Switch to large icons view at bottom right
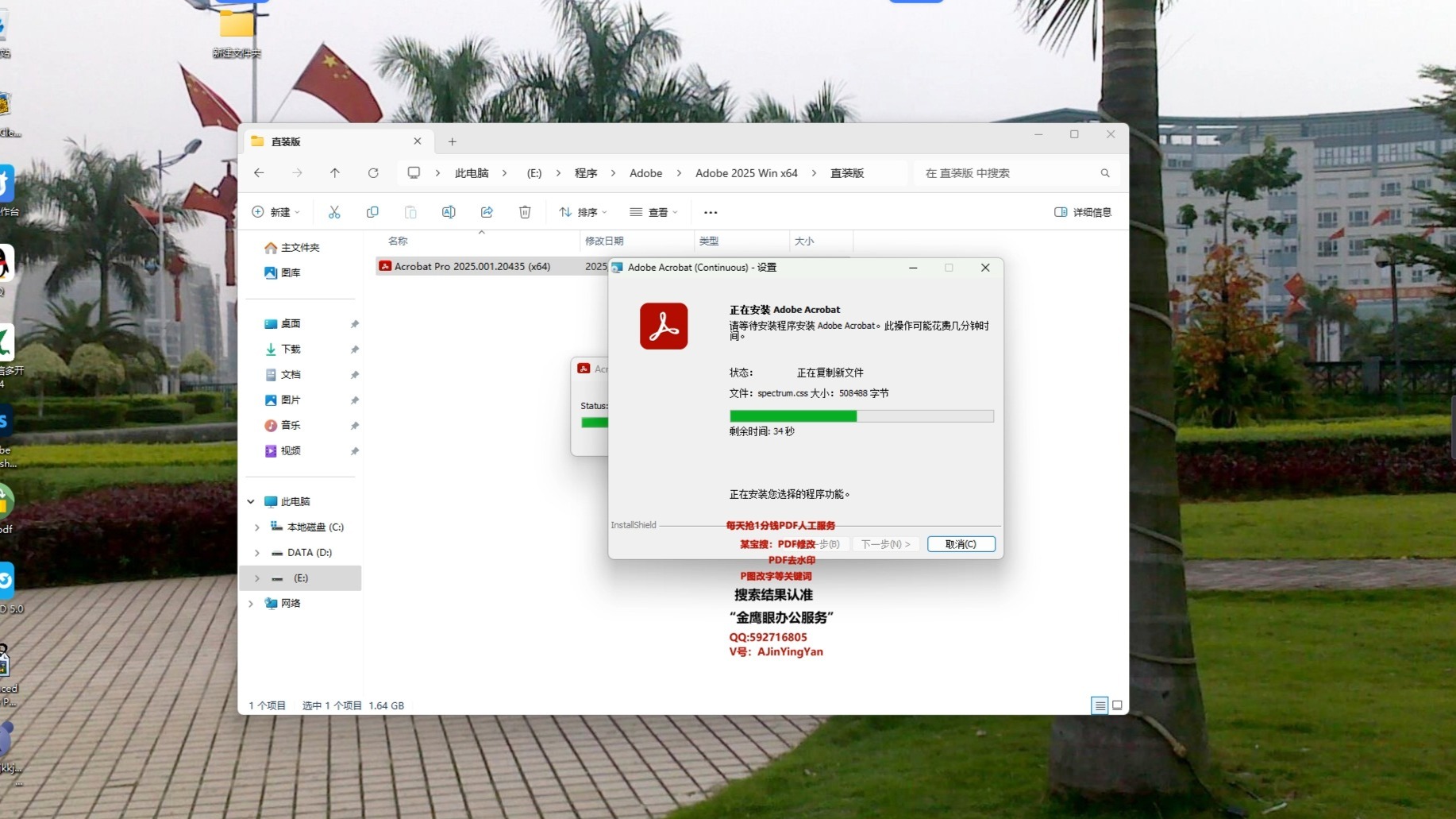Viewport: 1456px width, 819px height. click(x=1117, y=705)
